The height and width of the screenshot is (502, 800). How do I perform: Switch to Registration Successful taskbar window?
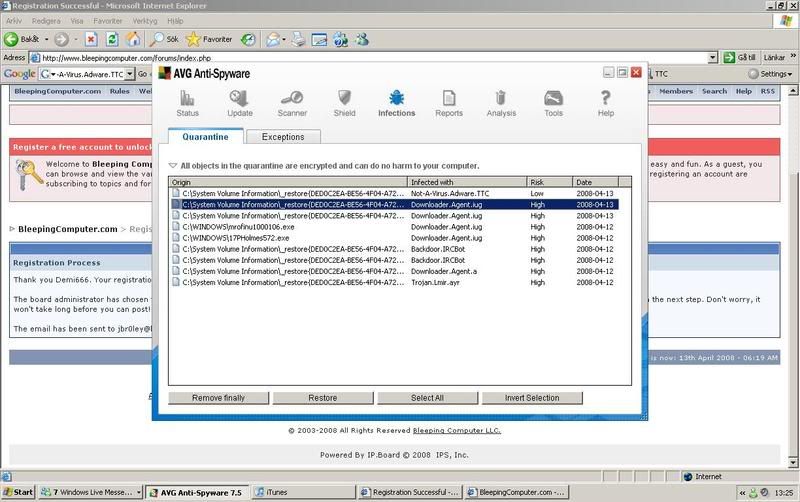[x=410, y=492]
